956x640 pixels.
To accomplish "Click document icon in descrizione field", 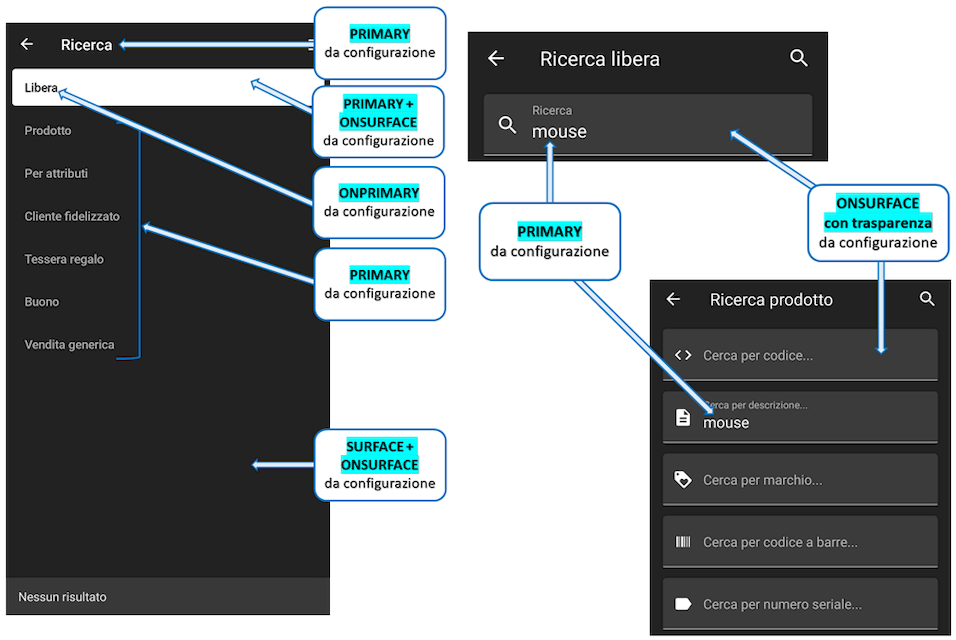I will [x=683, y=418].
